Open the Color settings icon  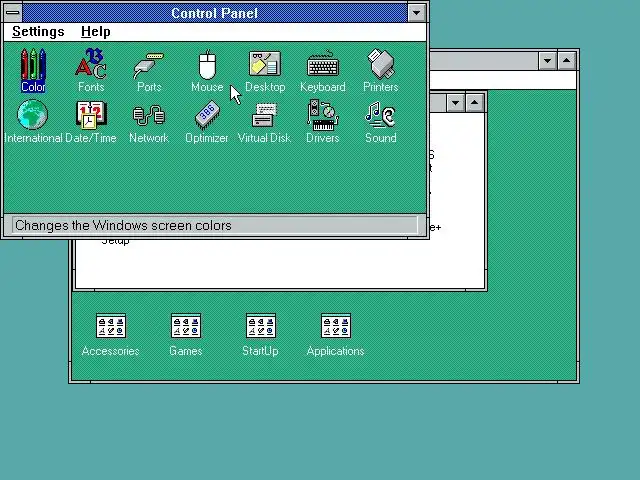tap(33, 69)
